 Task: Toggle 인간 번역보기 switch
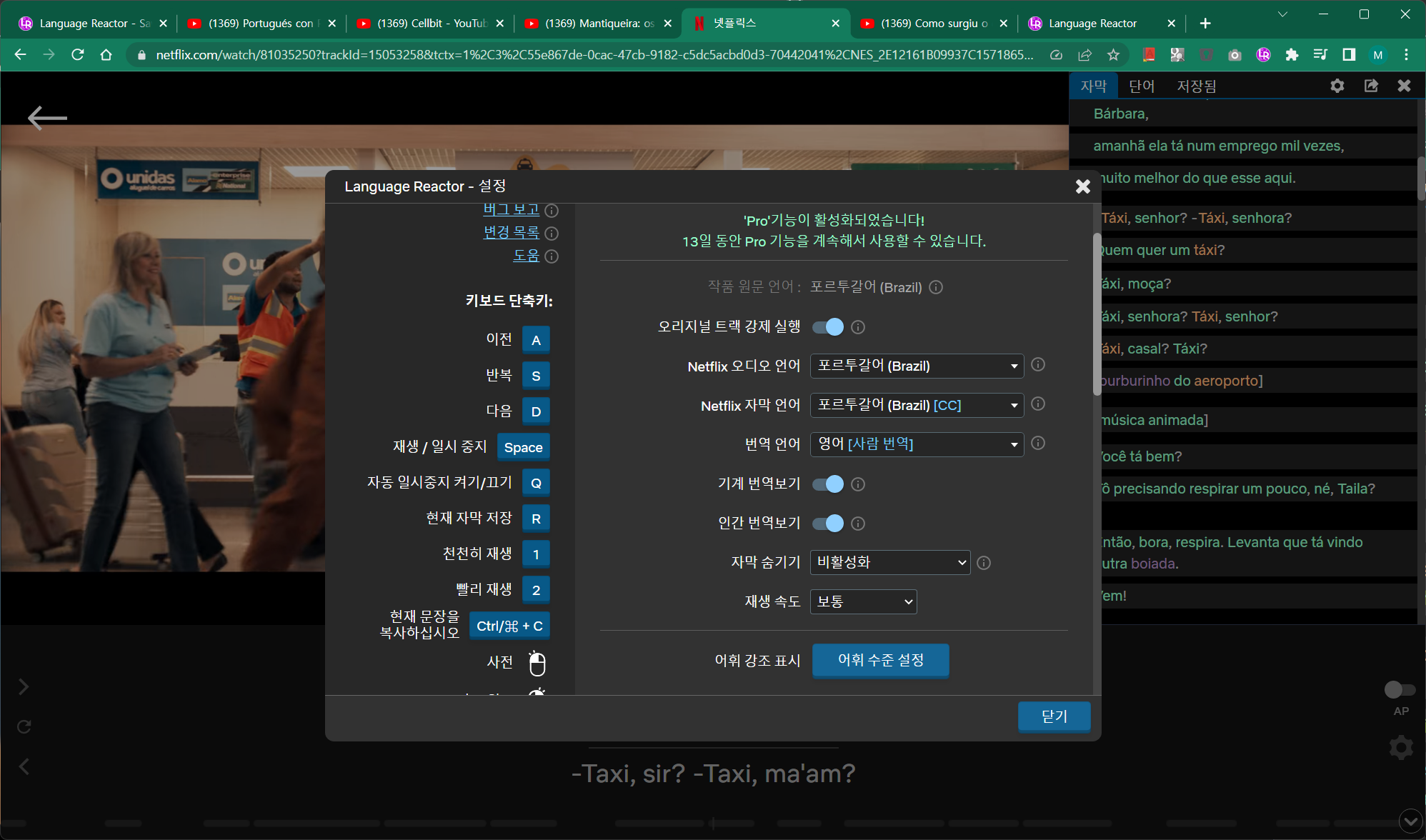pyautogui.click(x=828, y=524)
